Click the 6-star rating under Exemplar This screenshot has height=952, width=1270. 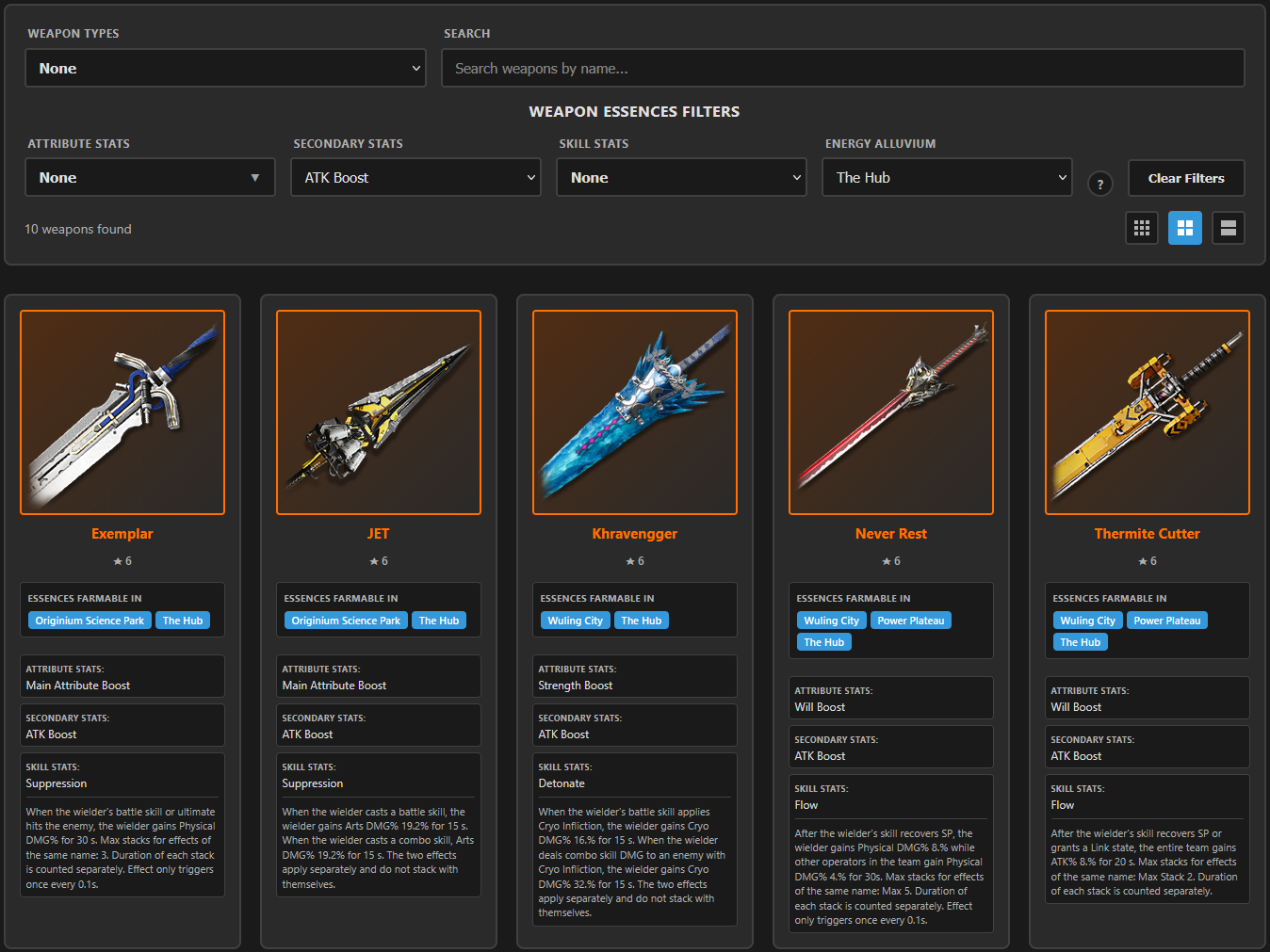pyautogui.click(x=122, y=561)
